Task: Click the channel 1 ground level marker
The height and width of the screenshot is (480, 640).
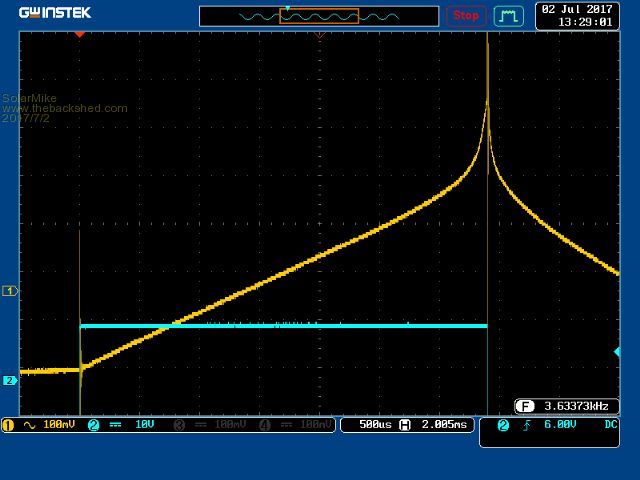Action: 10,291
